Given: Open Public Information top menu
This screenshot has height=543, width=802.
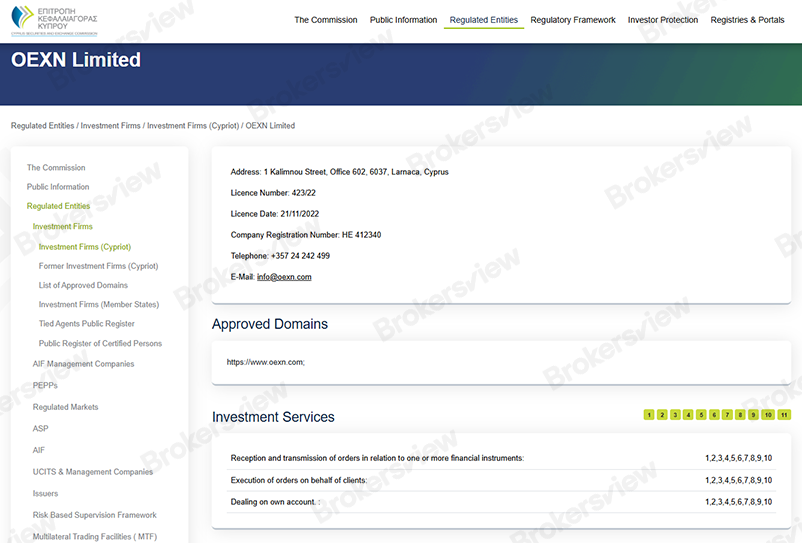Looking at the screenshot, I should click(x=404, y=20).
